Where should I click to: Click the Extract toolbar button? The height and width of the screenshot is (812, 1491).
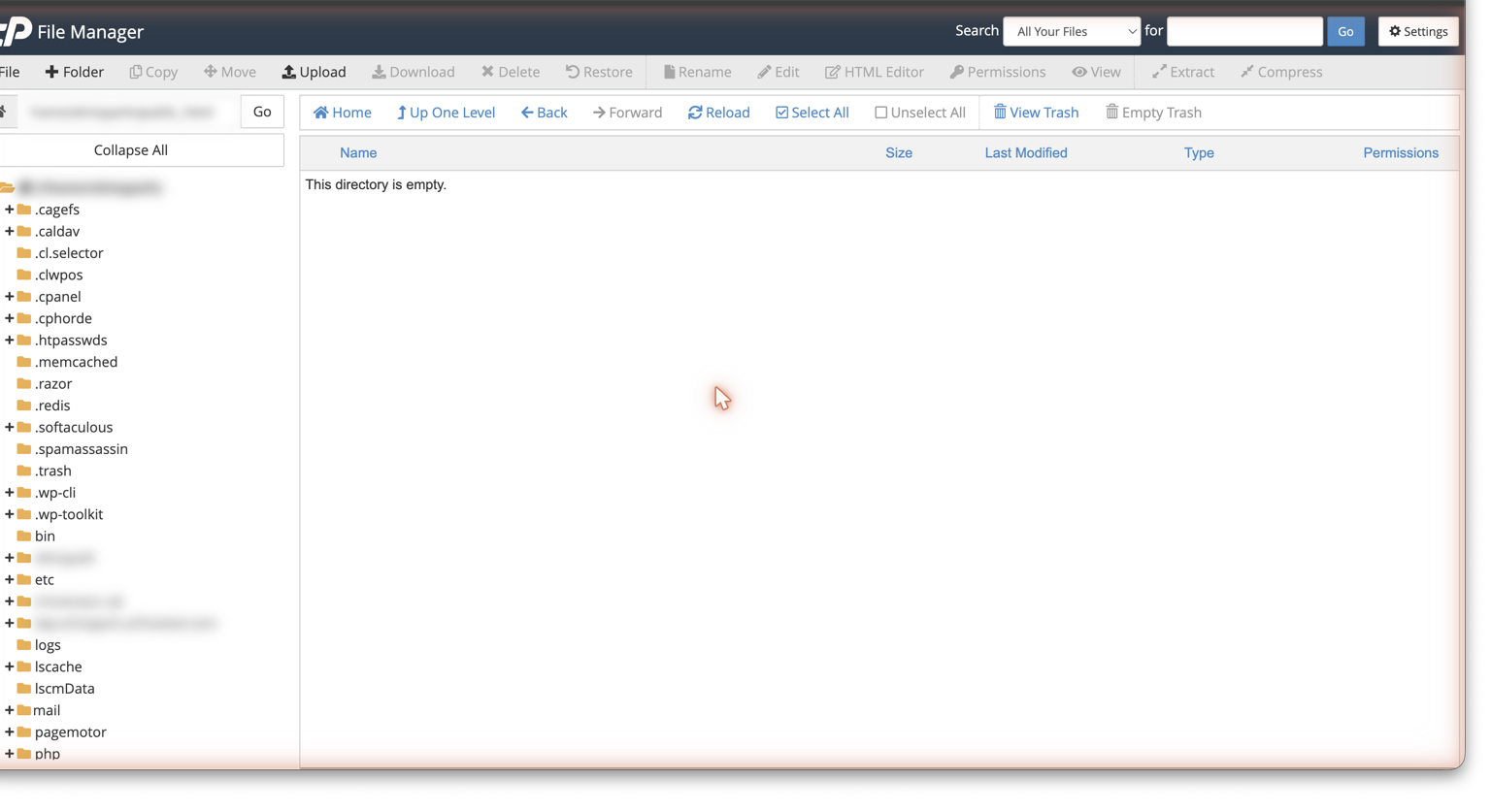1183,72
